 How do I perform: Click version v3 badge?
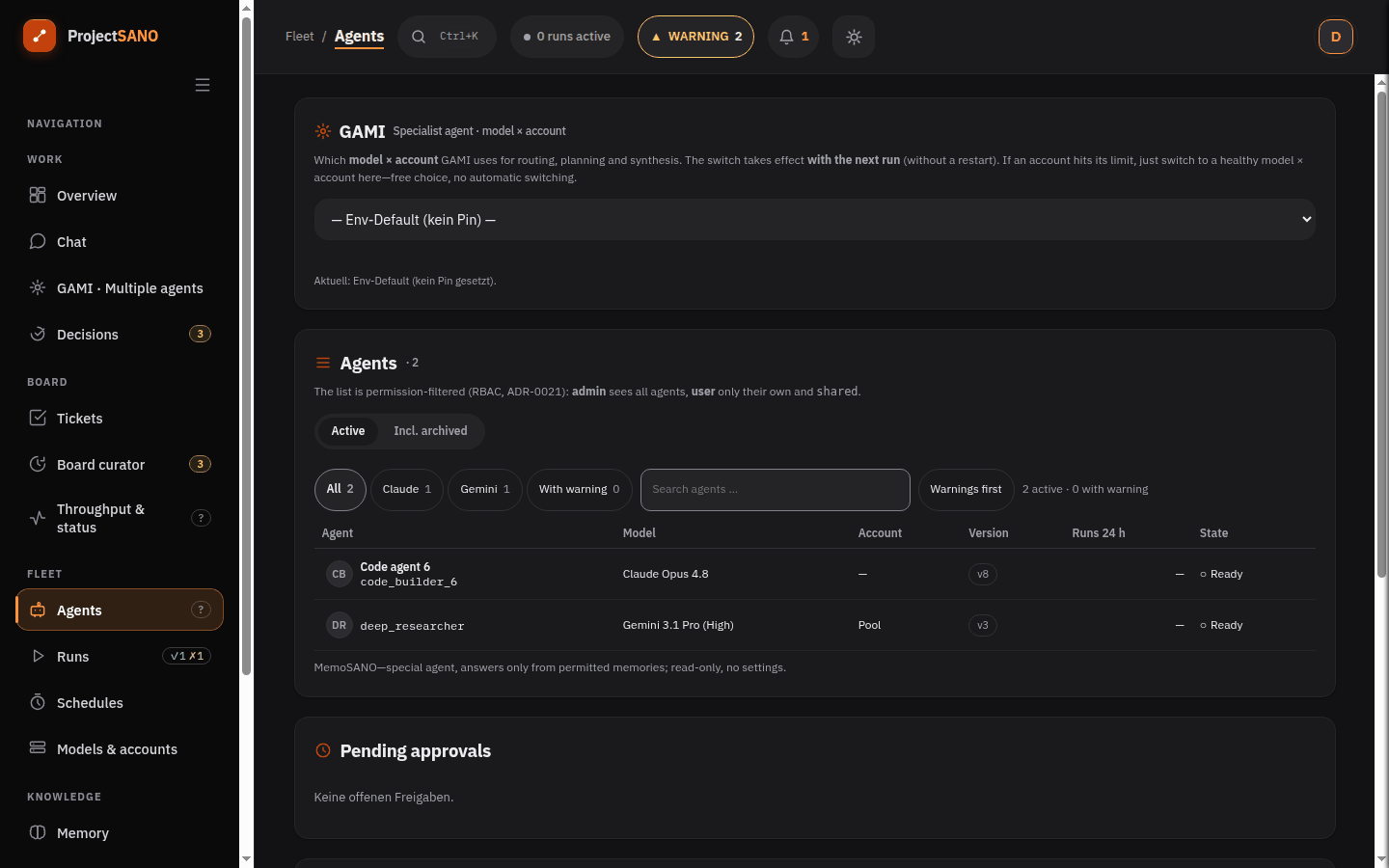point(983,625)
